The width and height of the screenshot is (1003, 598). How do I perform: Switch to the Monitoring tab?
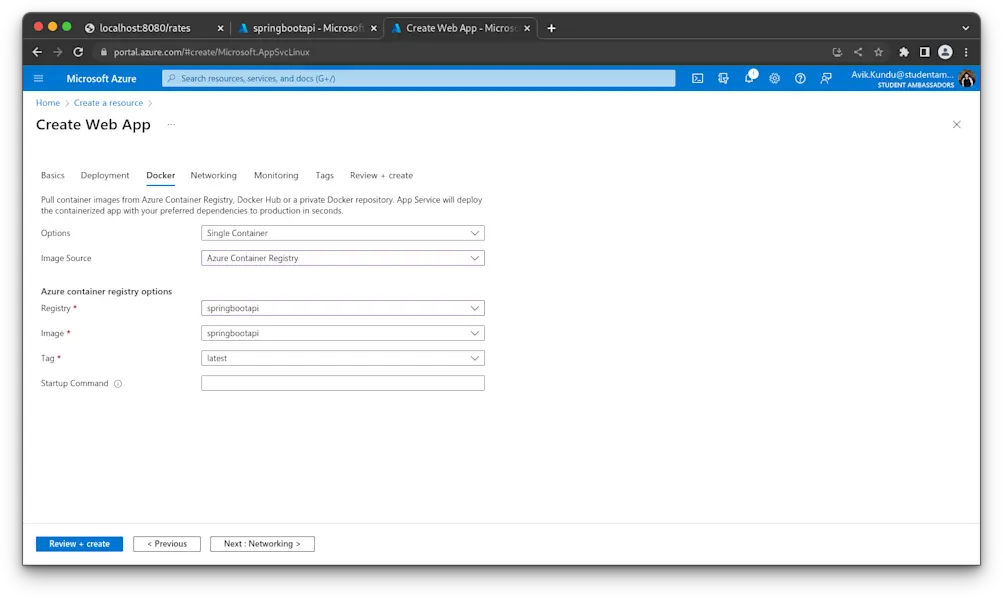click(x=276, y=175)
